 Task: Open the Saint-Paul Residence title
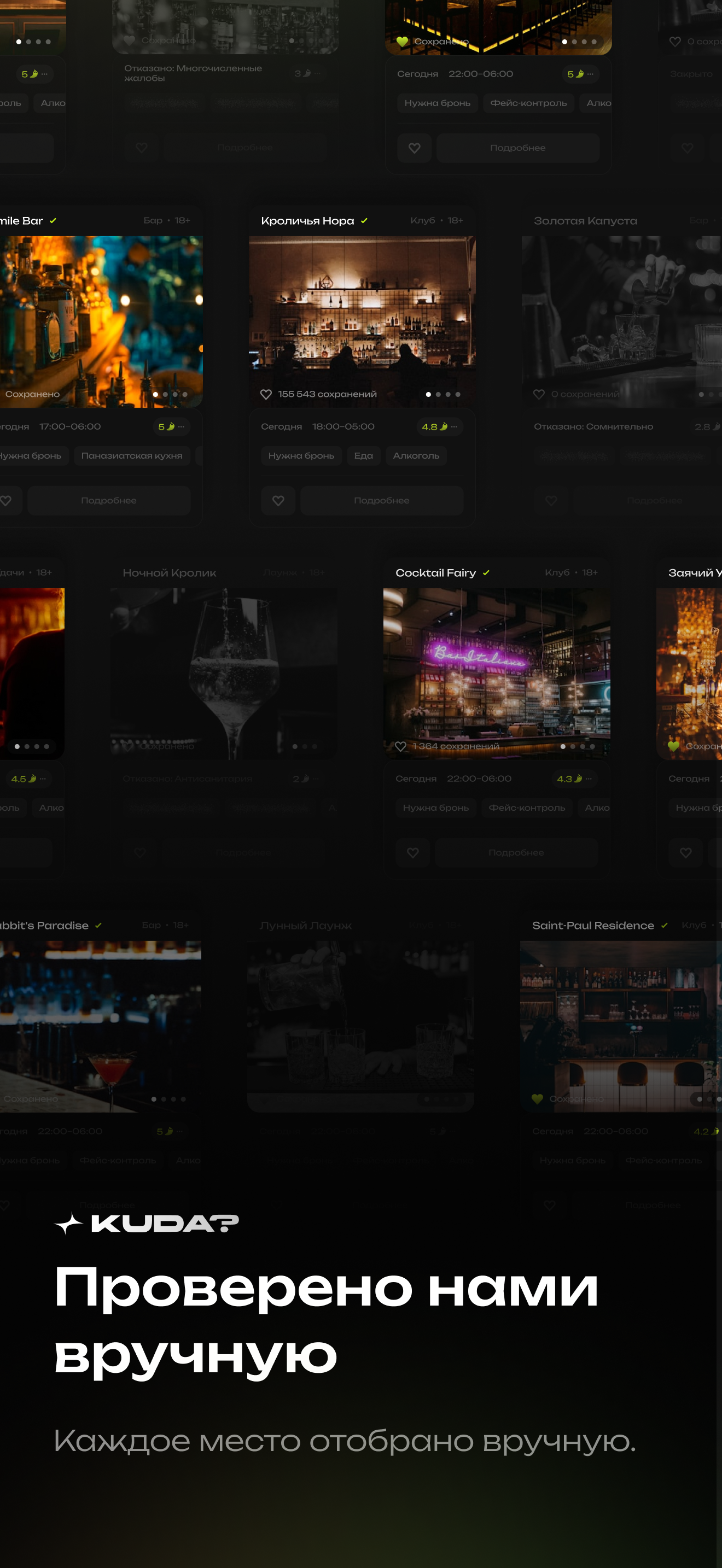[593, 925]
